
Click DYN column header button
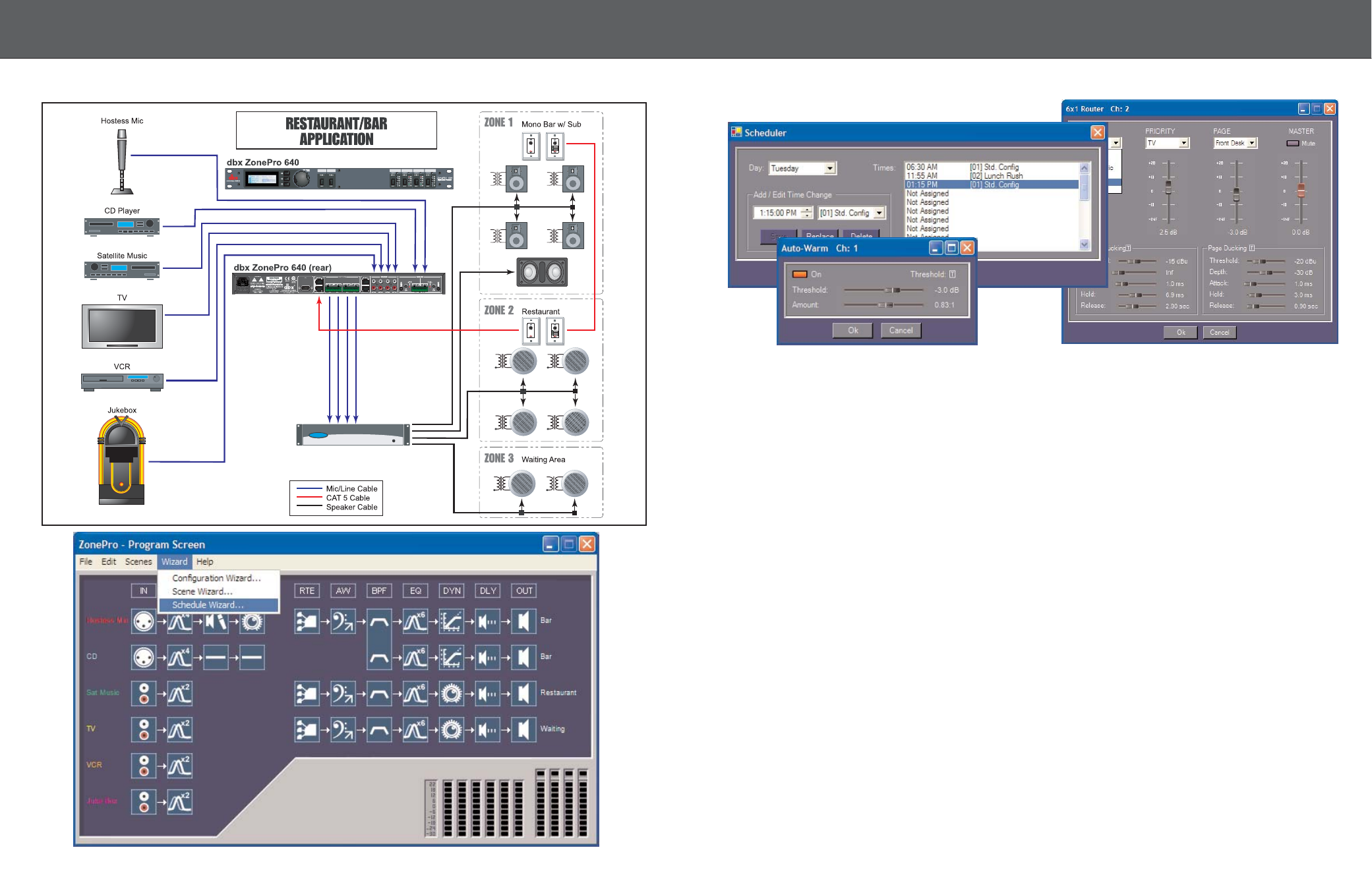pyautogui.click(x=452, y=591)
